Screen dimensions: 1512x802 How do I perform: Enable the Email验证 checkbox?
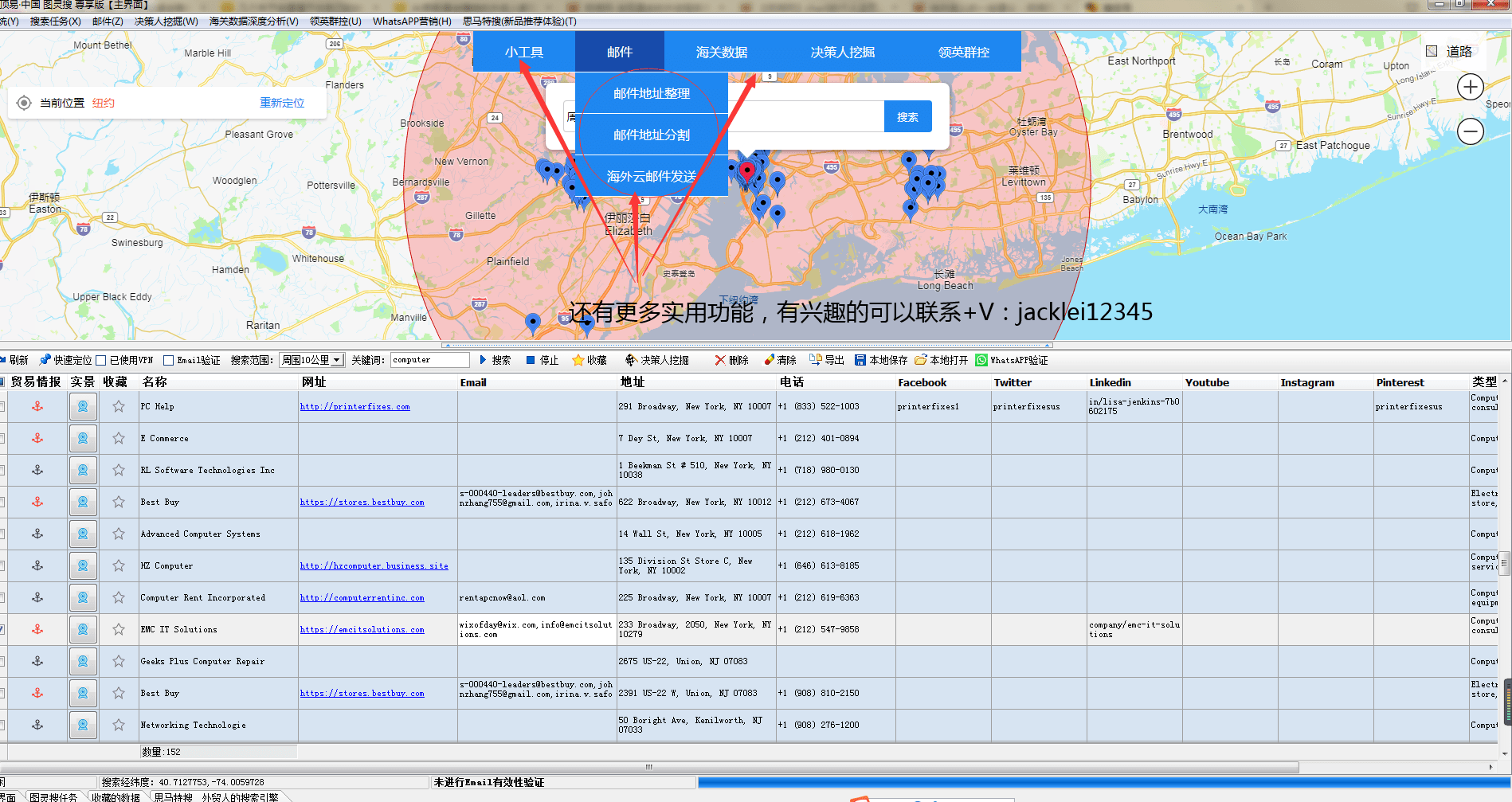click(168, 360)
